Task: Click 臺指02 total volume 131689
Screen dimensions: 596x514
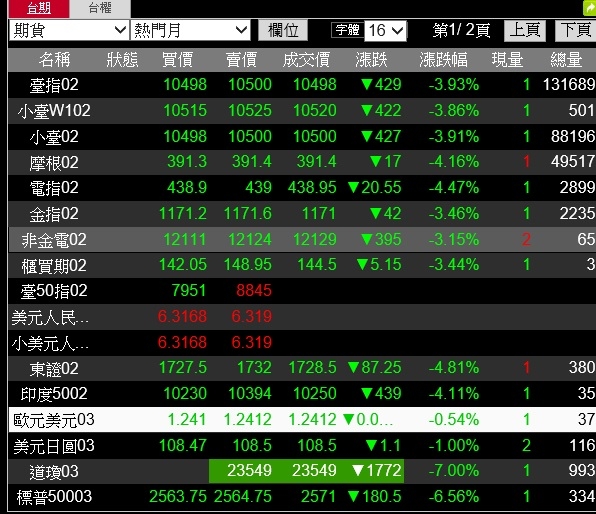Action: [x=569, y=84]
